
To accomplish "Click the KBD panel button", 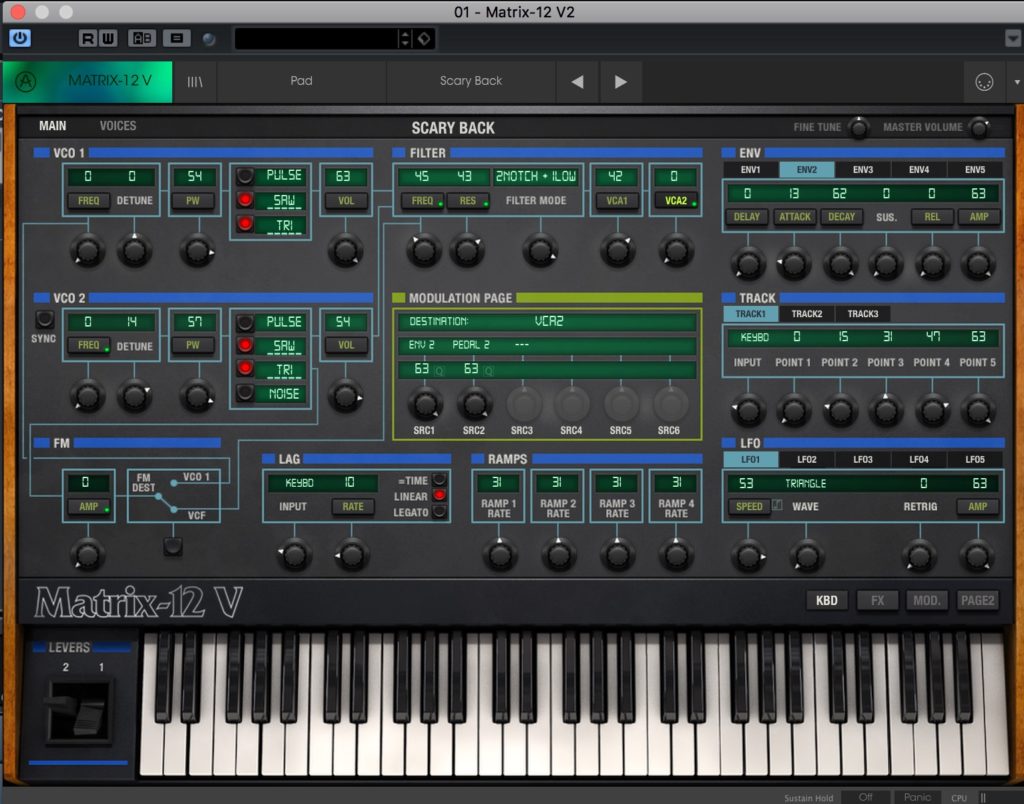I will click(x=827, y=600).
